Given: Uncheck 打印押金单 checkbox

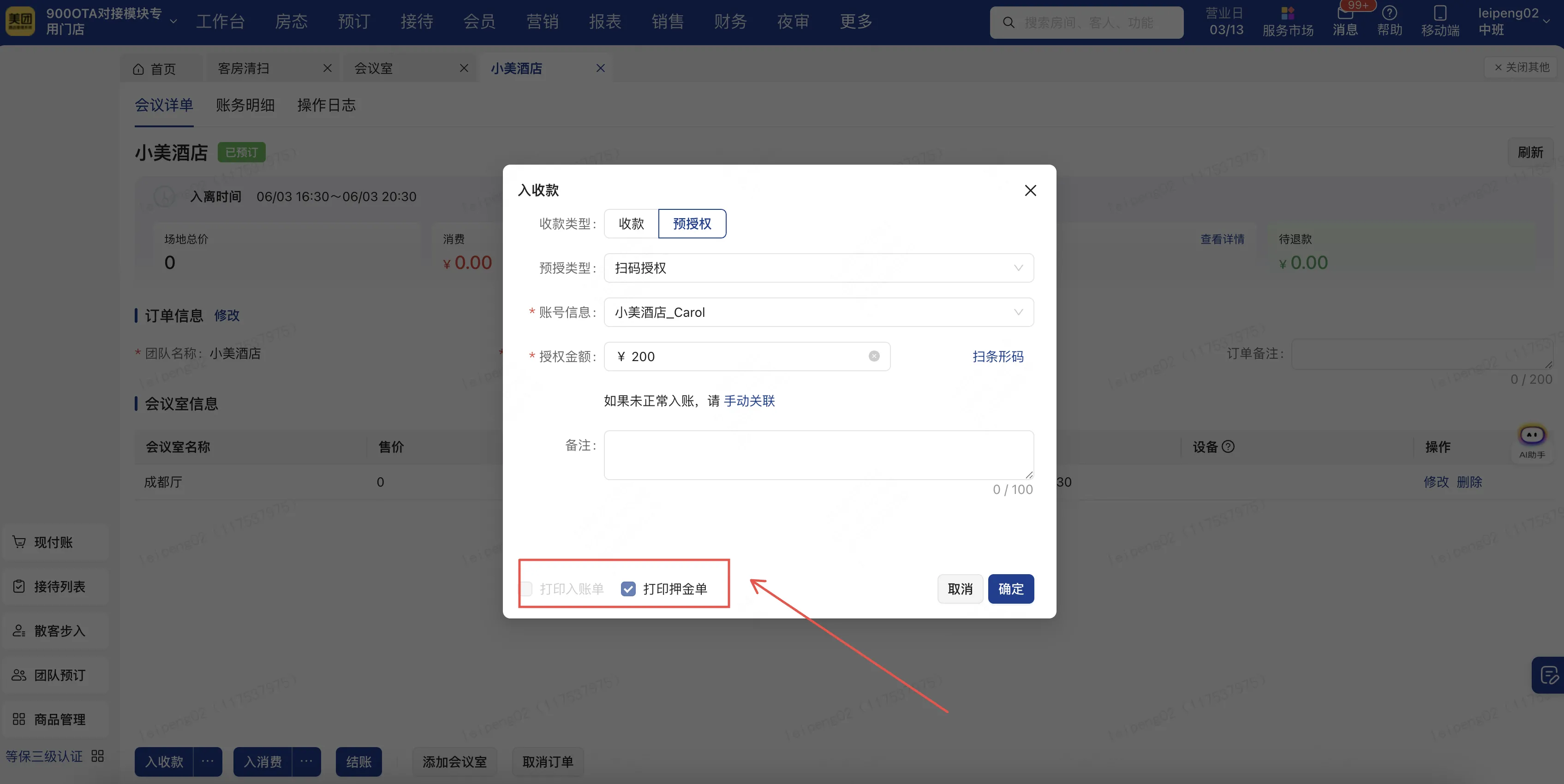Looking at the screenshot, I should [628, 588].
